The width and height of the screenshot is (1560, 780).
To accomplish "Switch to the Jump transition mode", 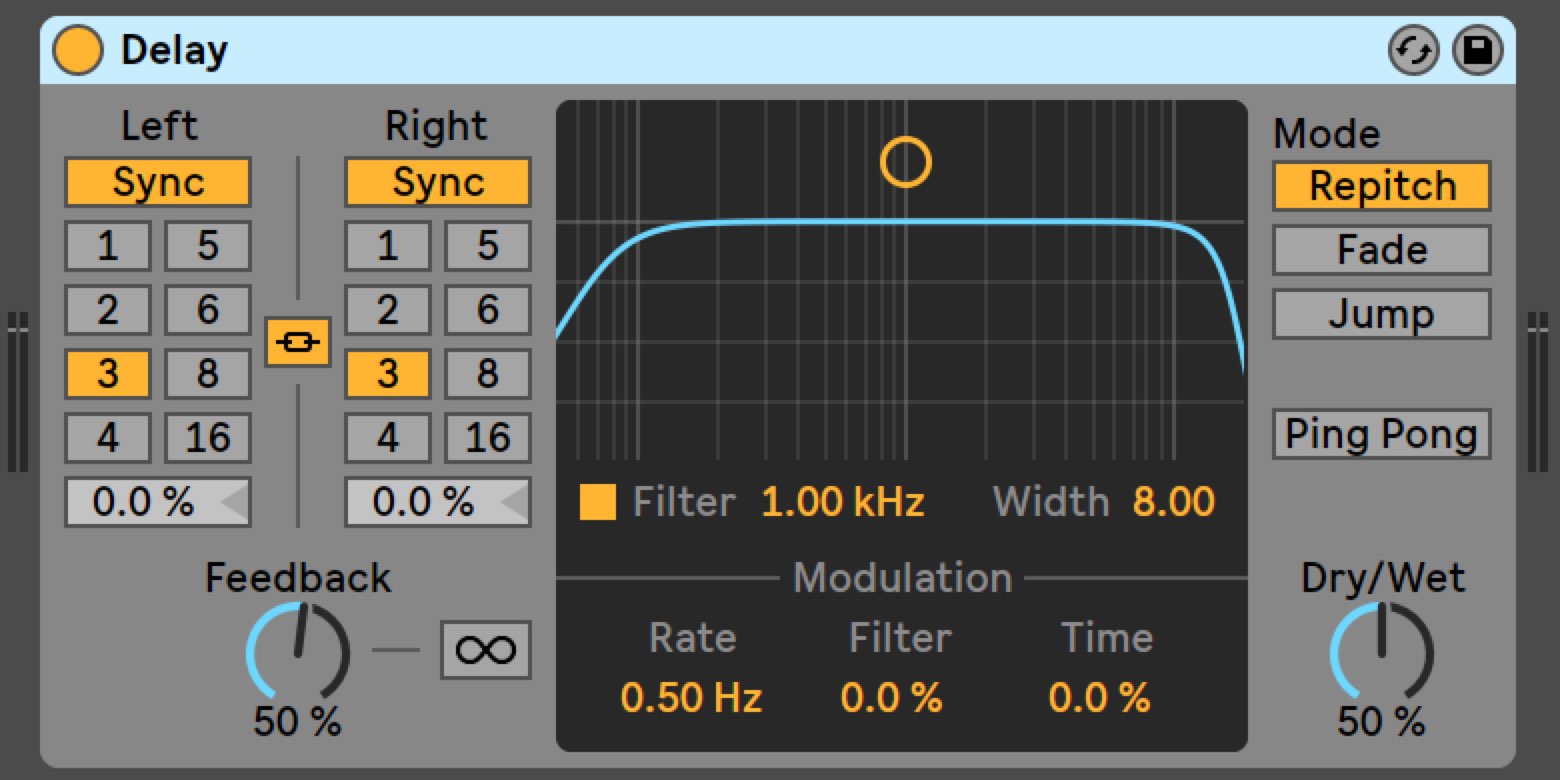I will (1382, 314).
